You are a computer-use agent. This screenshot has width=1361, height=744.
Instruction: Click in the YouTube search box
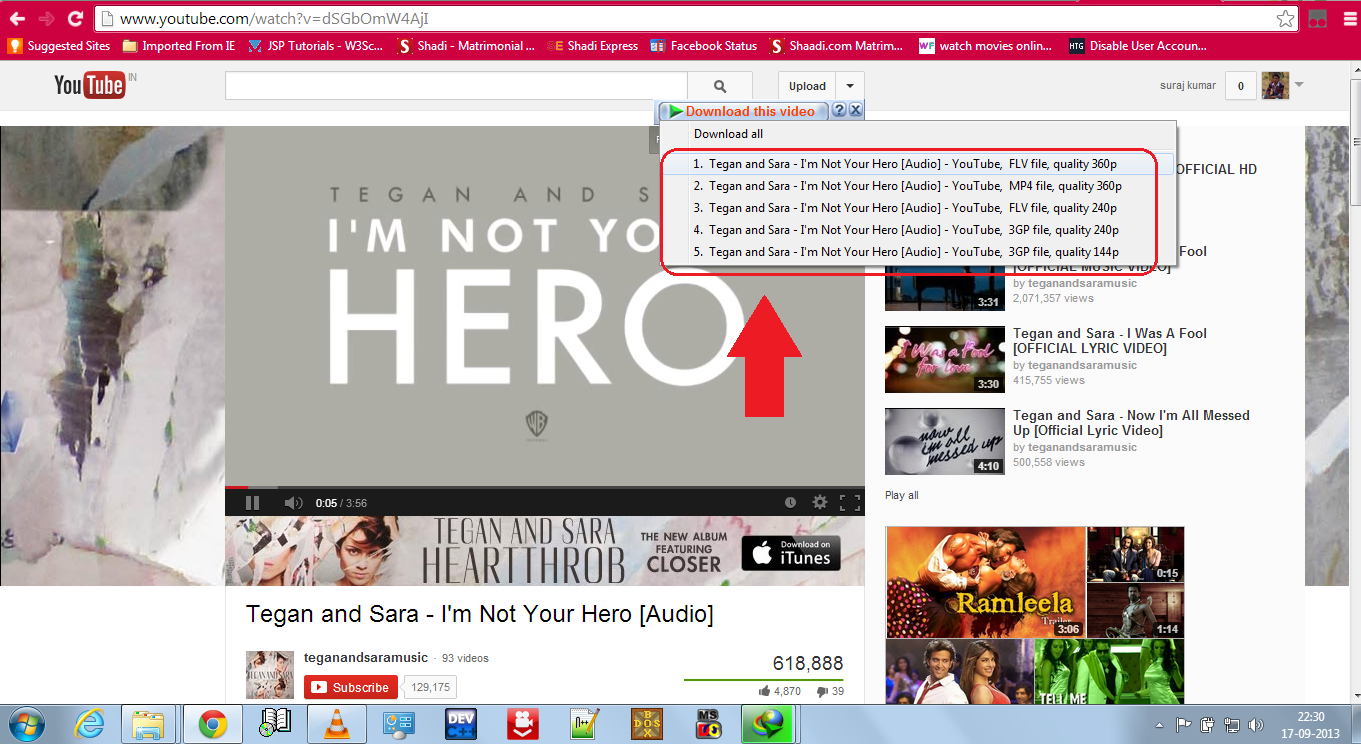pos(456,86)
